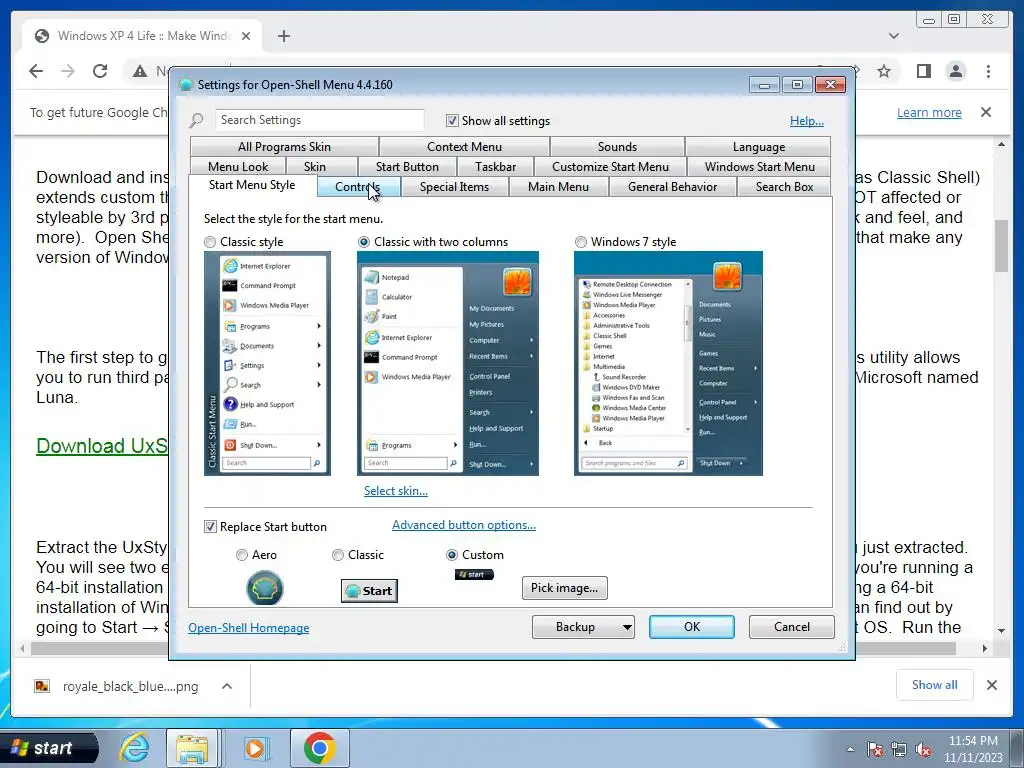1024x768 pixels.
Task: Show hidden system tray icons
Action: point(850,749)
